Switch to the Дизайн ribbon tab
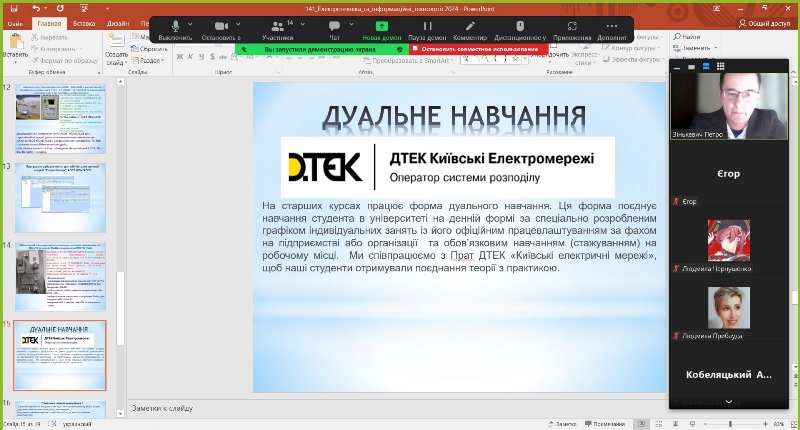 click(x=117, y=23)
